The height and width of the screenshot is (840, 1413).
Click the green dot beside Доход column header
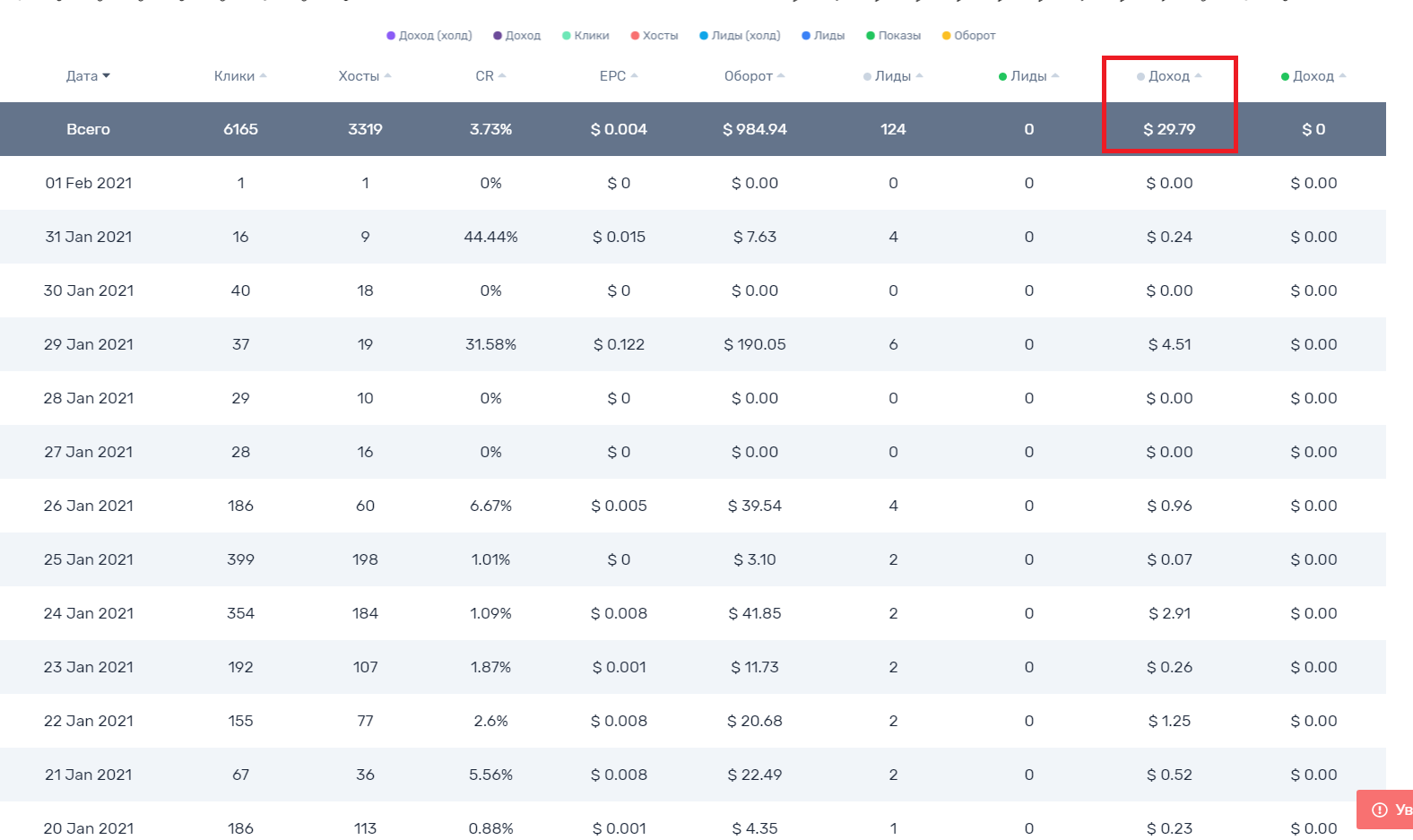1285,77
